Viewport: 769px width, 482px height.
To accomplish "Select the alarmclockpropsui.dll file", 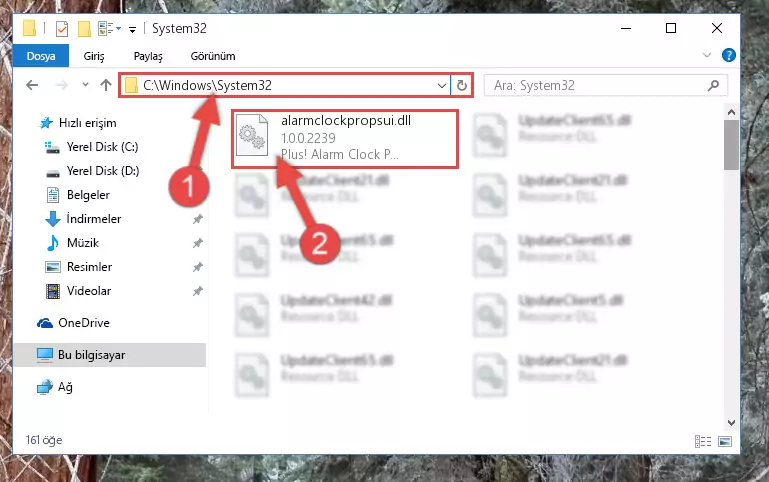I will (x=345, y=139).
